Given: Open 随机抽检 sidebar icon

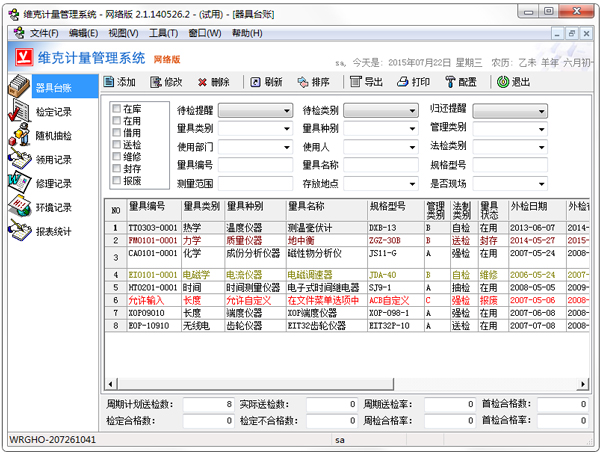Looking at the screenshot, I should pos(19,135).
